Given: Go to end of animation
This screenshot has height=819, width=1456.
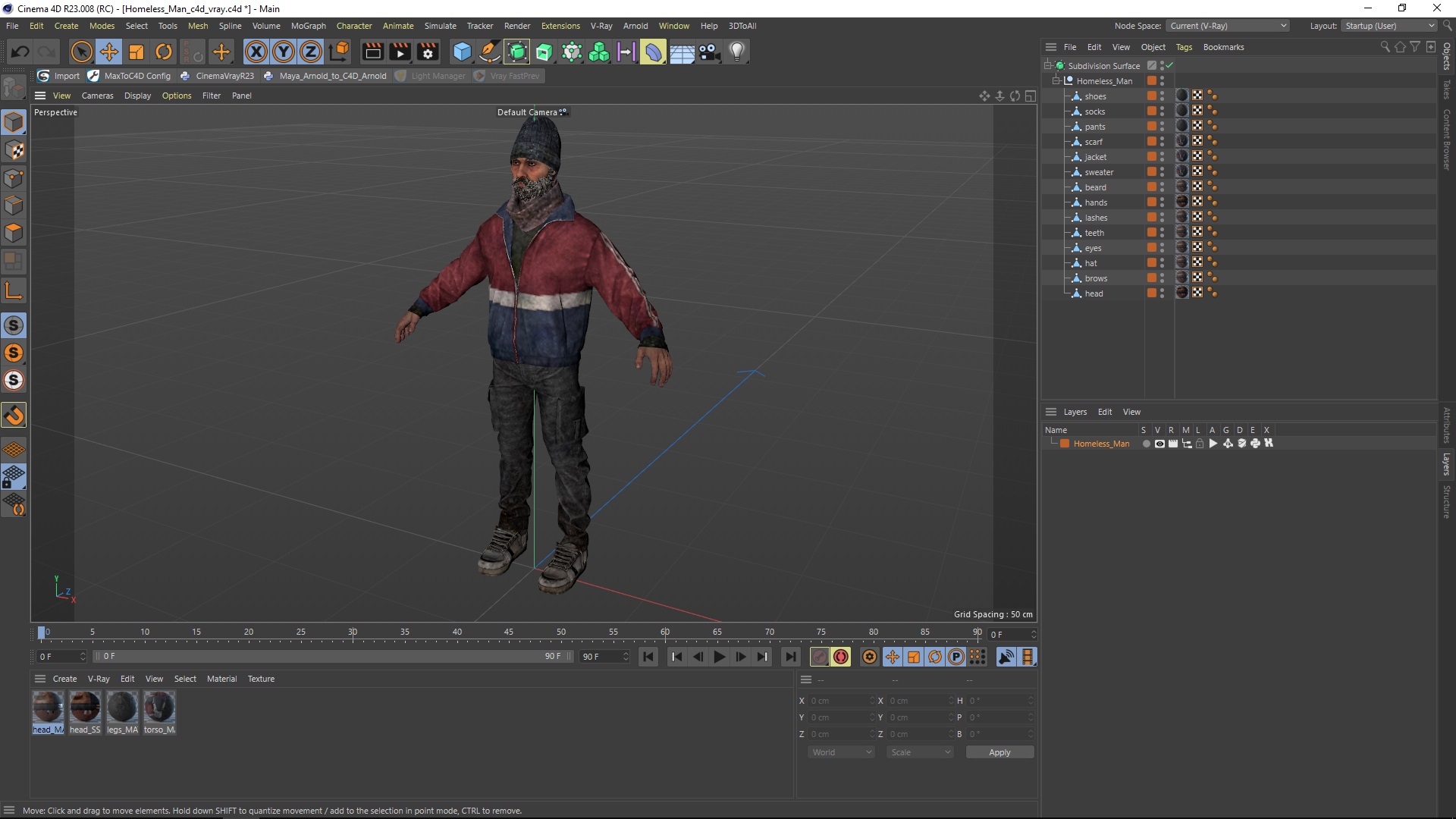Looking at the screenshot, I should pyautogui.click(x=790, y=657).
